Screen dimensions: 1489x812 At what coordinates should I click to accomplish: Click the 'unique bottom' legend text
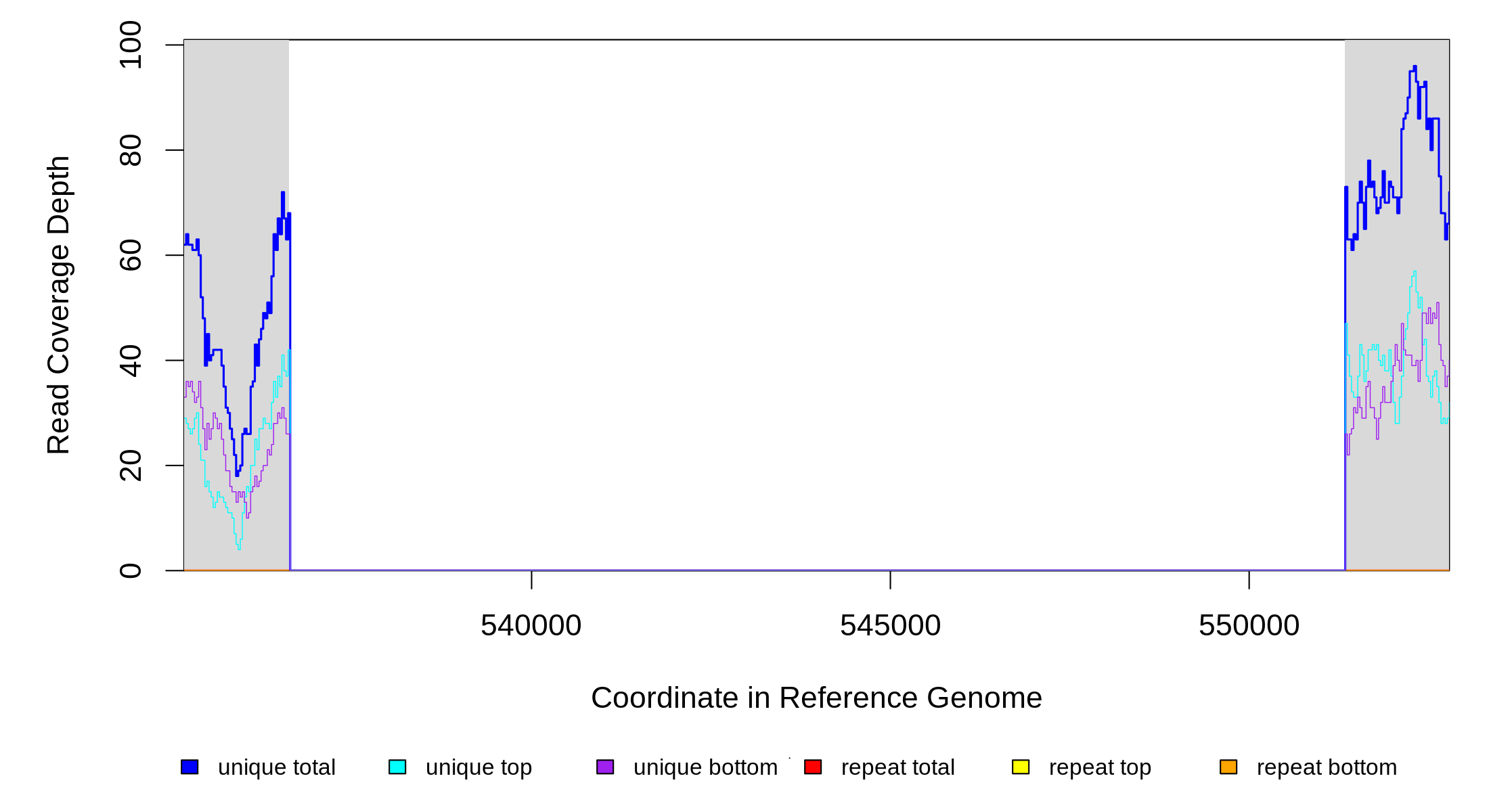705,767
